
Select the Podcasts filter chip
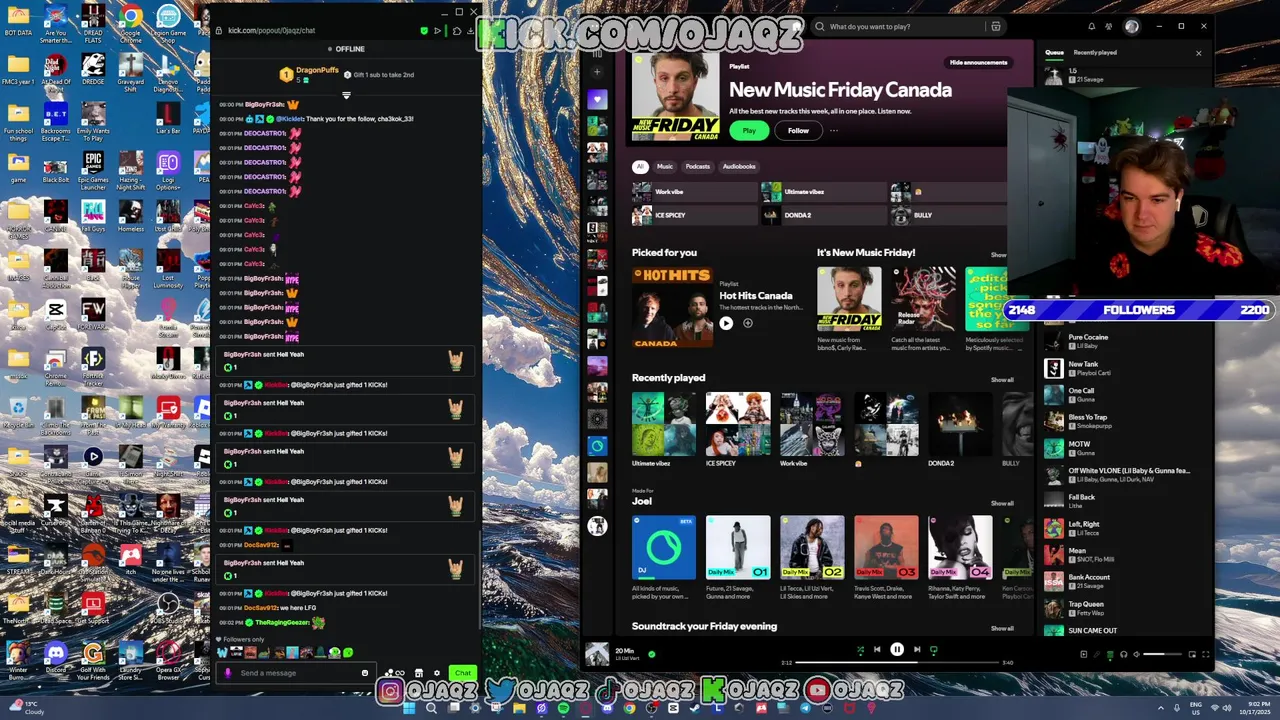(x=698, y=166)
